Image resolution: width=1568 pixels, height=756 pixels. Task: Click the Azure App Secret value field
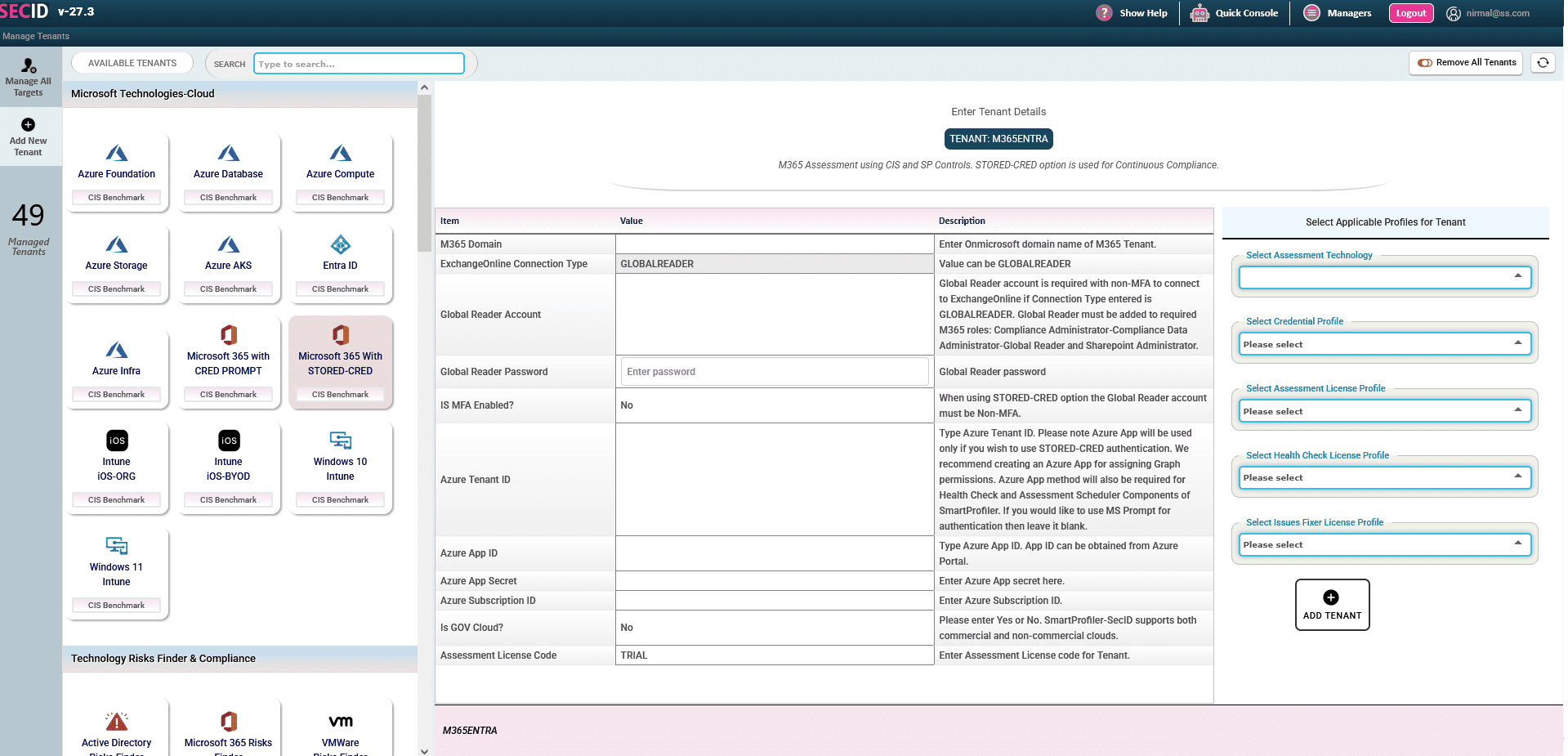coord(775,581)
